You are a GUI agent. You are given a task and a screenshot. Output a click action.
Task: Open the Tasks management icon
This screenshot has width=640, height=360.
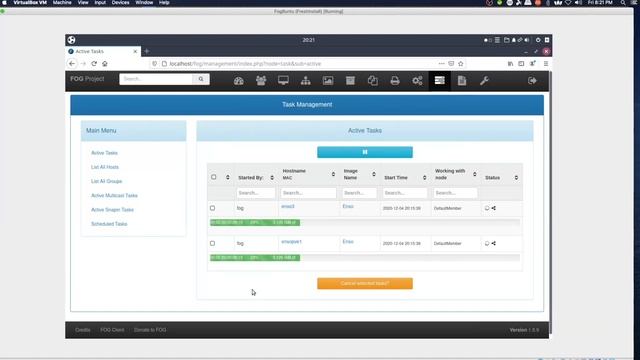point(440,80)
